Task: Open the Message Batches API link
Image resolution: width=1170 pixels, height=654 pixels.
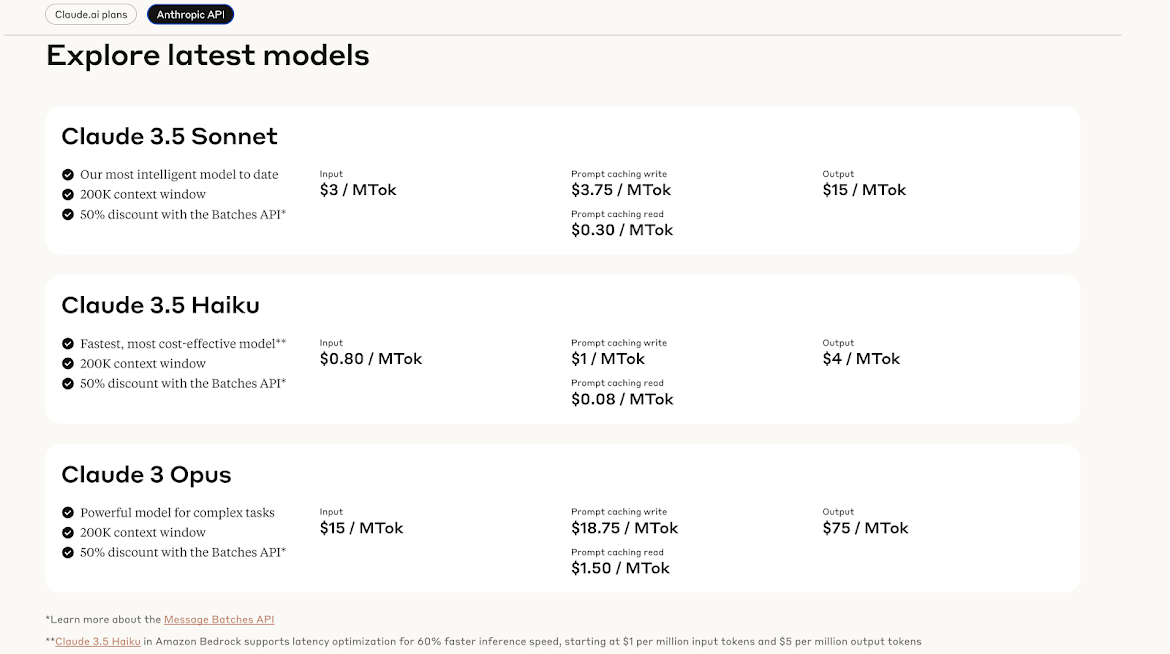Action: click(x=219, y=620)
